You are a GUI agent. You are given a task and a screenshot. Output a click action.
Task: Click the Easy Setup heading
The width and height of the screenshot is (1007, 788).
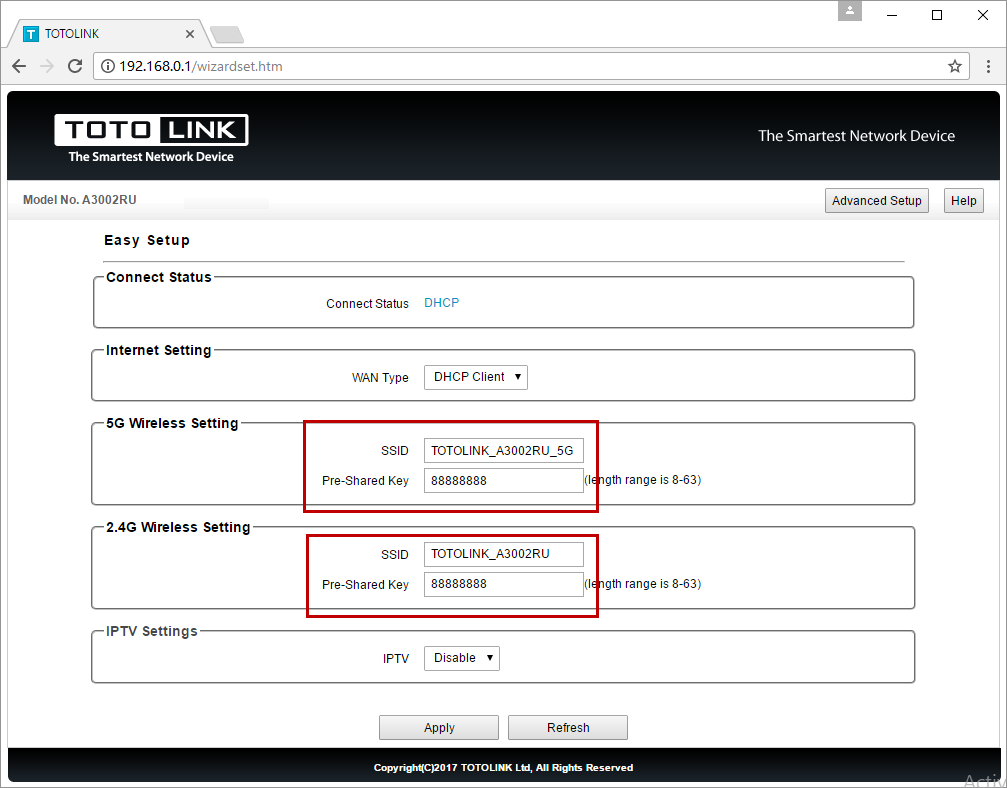[147, 240]
